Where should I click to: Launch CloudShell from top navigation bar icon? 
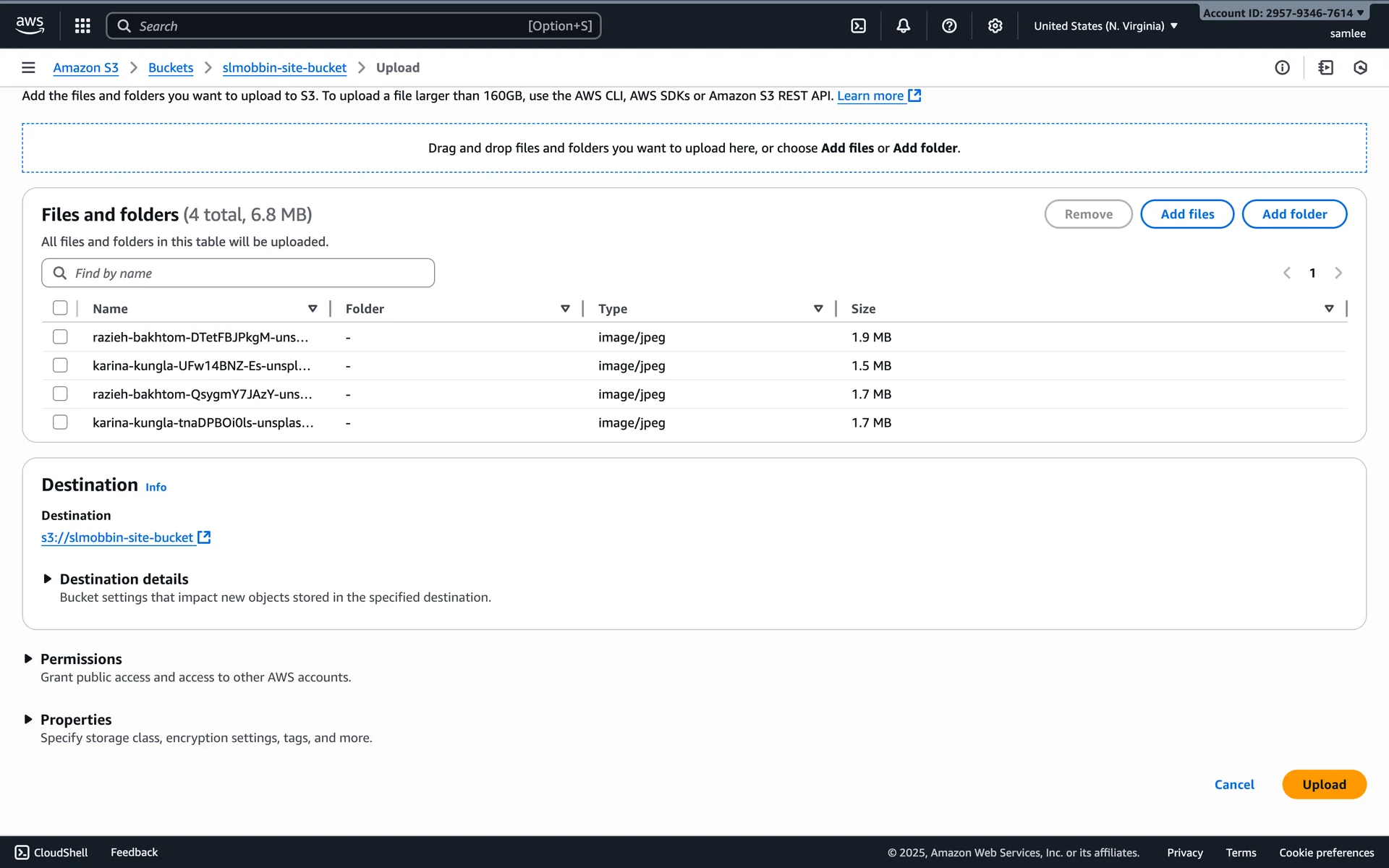click(x=858, y=26)
